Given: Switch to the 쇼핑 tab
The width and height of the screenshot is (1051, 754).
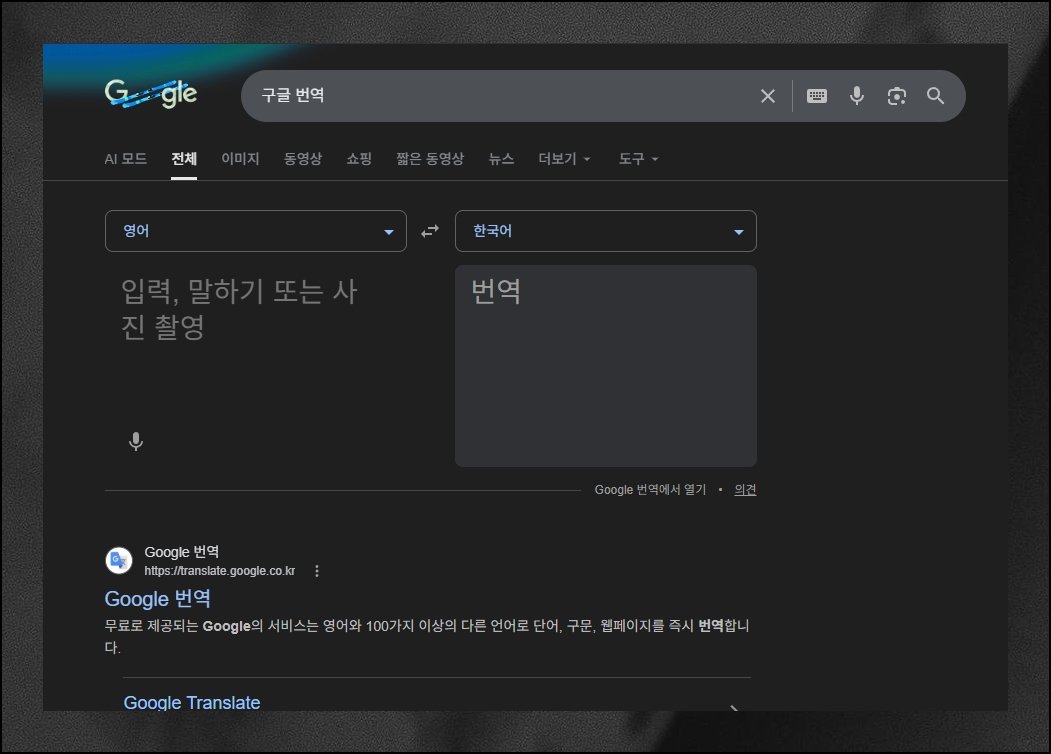Looking at the screenshot, I should click(359, 159).
